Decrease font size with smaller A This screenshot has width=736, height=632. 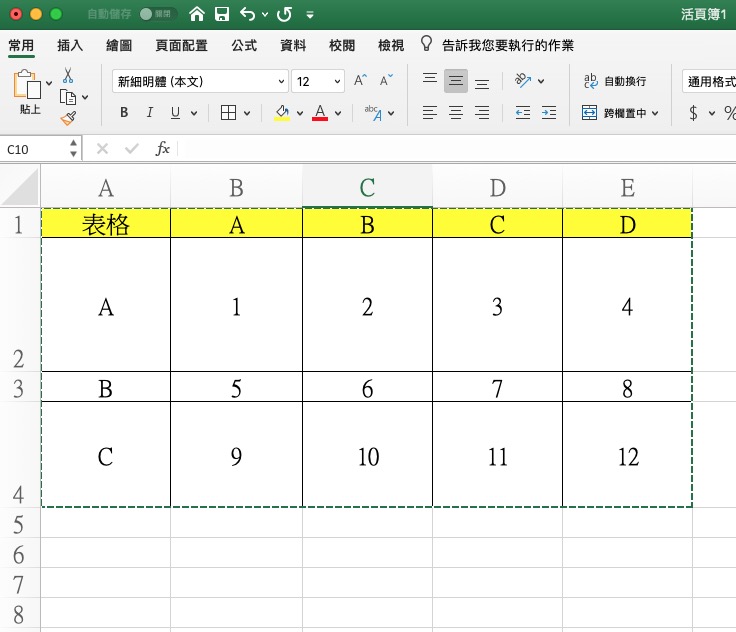pyautogui.click(x=386, y=80)
